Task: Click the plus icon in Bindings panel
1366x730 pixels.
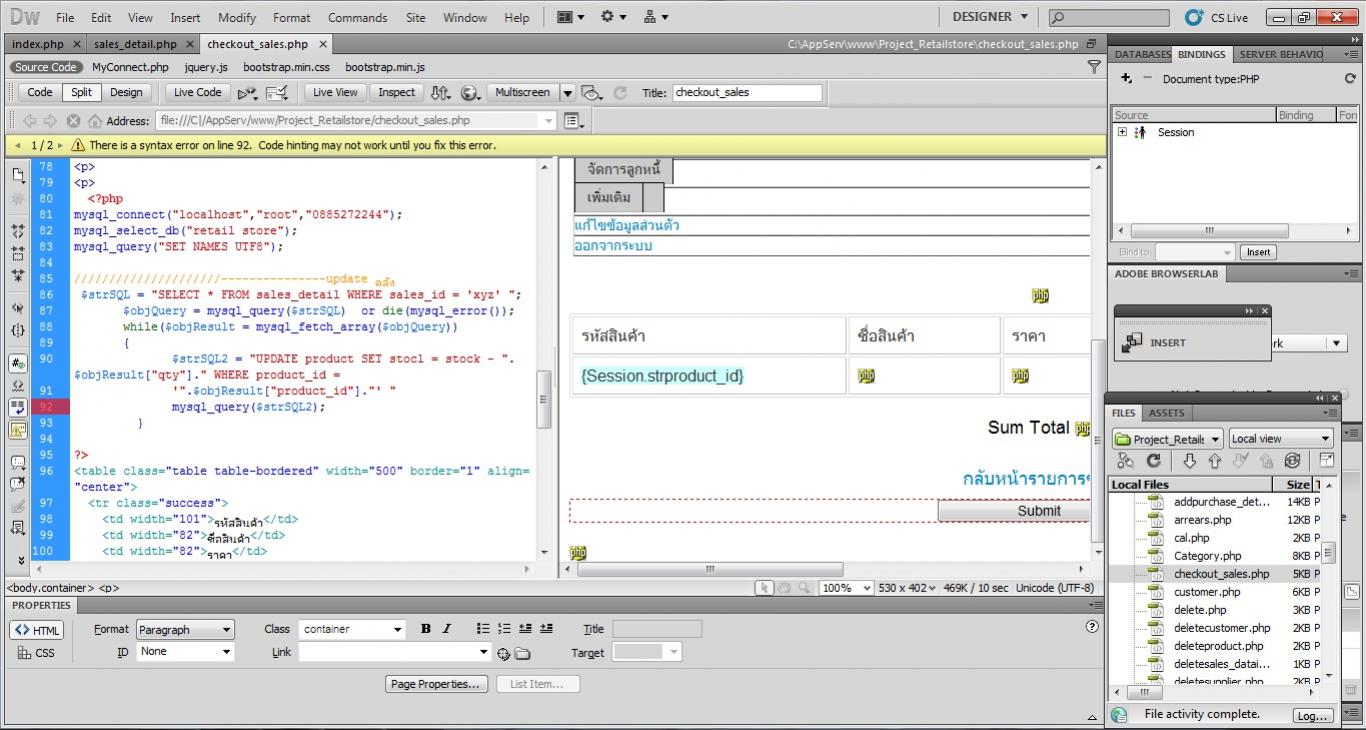Action: click(1126, 78)
